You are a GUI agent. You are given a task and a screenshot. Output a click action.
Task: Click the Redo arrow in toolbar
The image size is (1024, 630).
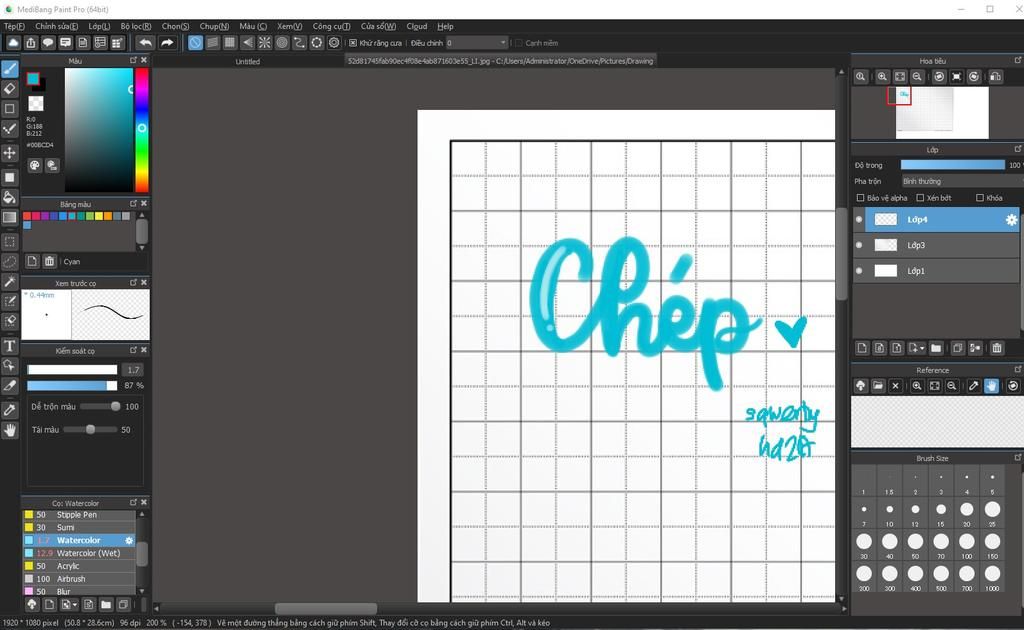[167, 43]
